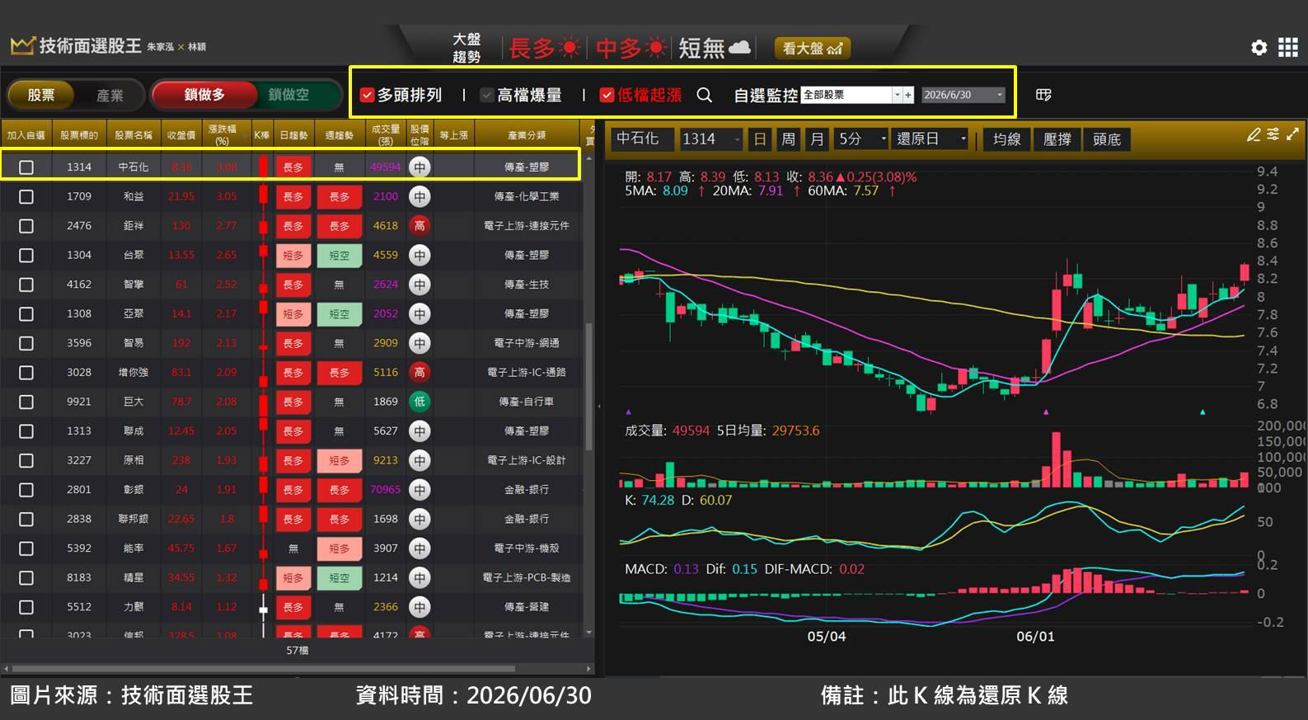Image resolution: width=1308 pixels, height=720 pixels.
Task: Check the watchlist box for 2801 彰銀
Action: pos(26,490)
